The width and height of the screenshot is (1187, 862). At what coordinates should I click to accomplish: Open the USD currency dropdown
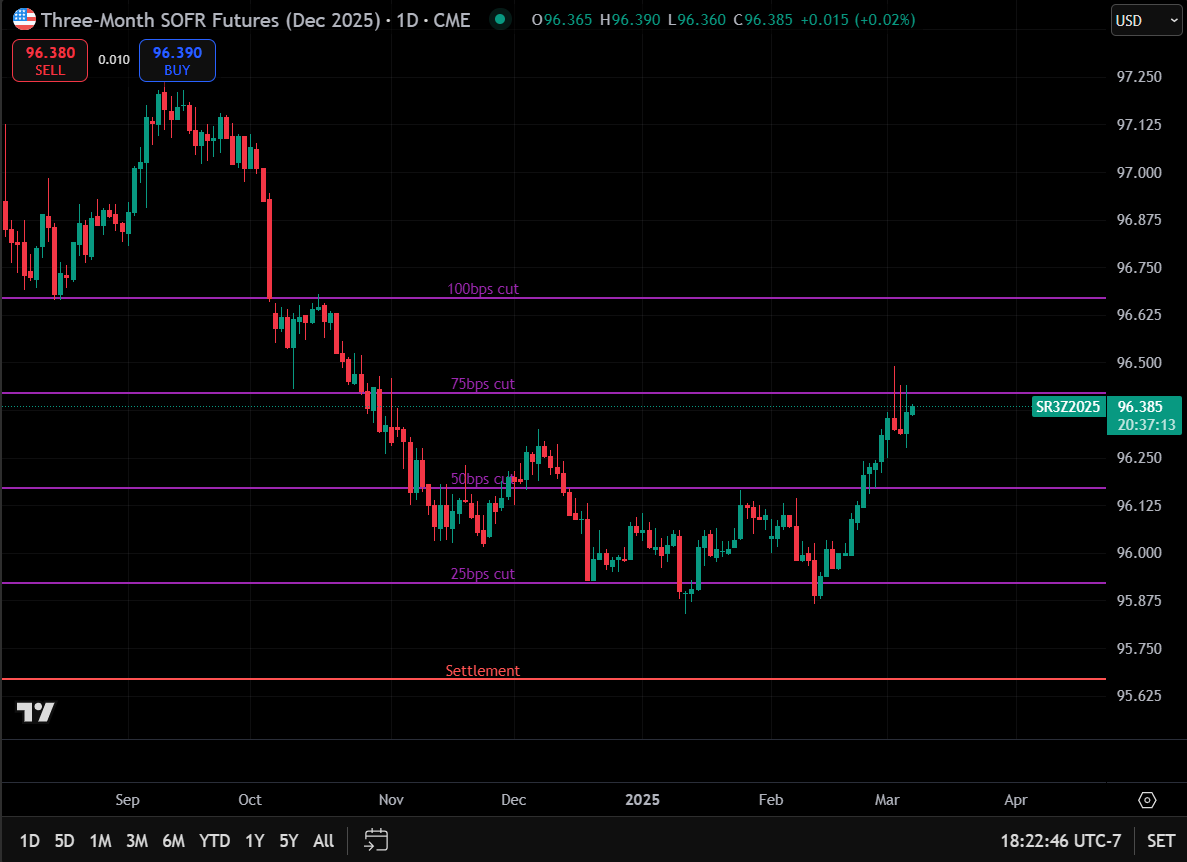point(1145,20)
